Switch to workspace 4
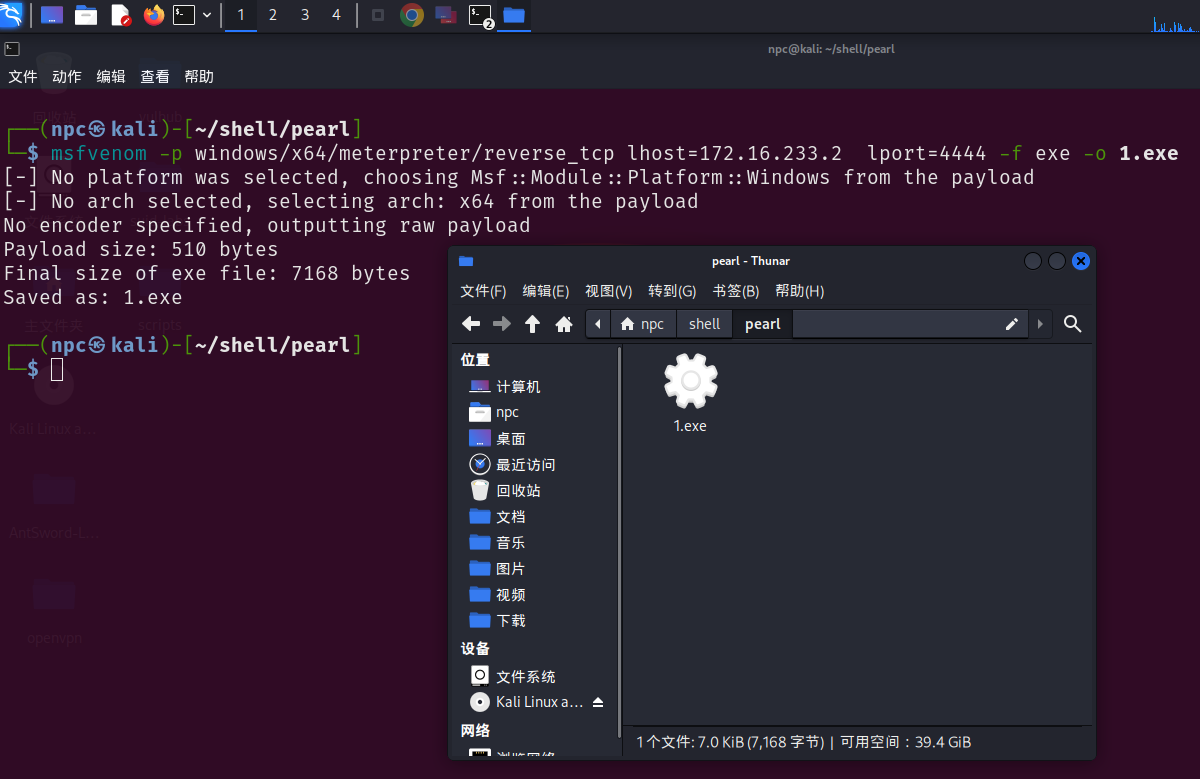Screen dimensions: 1200x779 click(x=336, y=15)
